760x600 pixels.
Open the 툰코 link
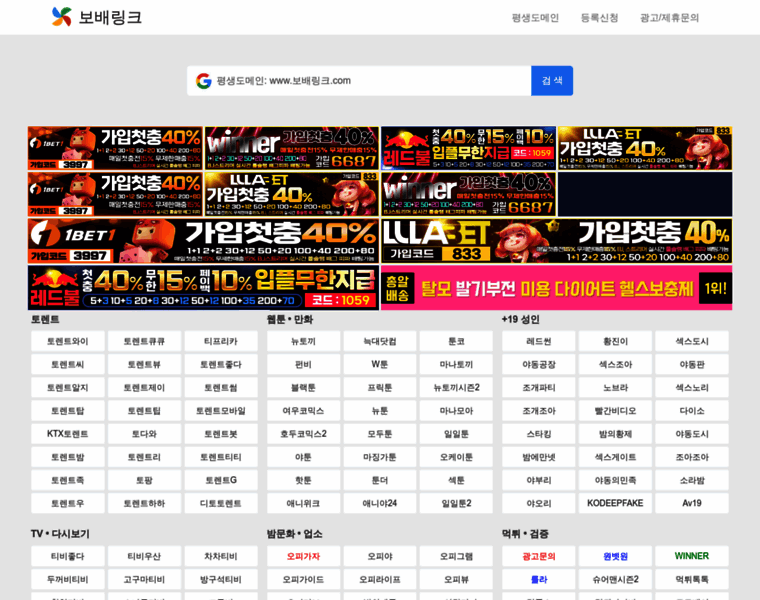pyautogui.click(x=456, y=341)
